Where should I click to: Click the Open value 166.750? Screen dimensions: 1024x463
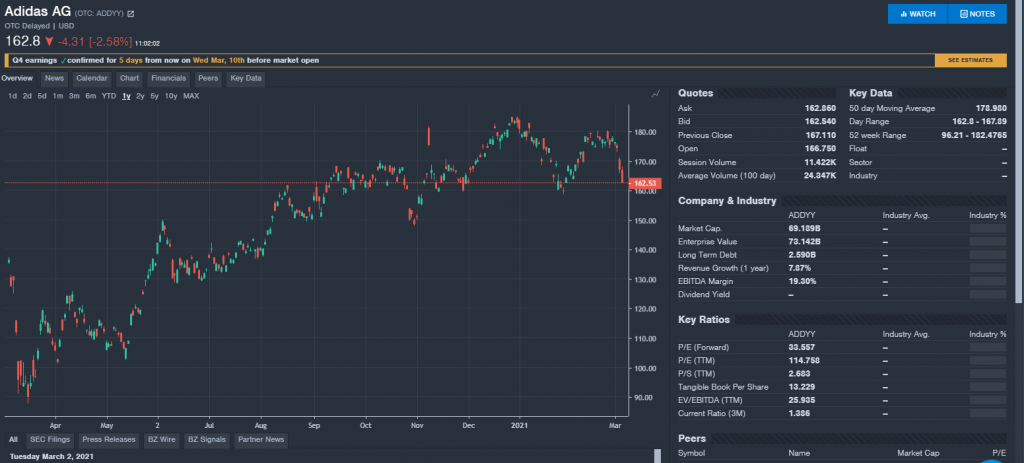[x=820, y=148]
